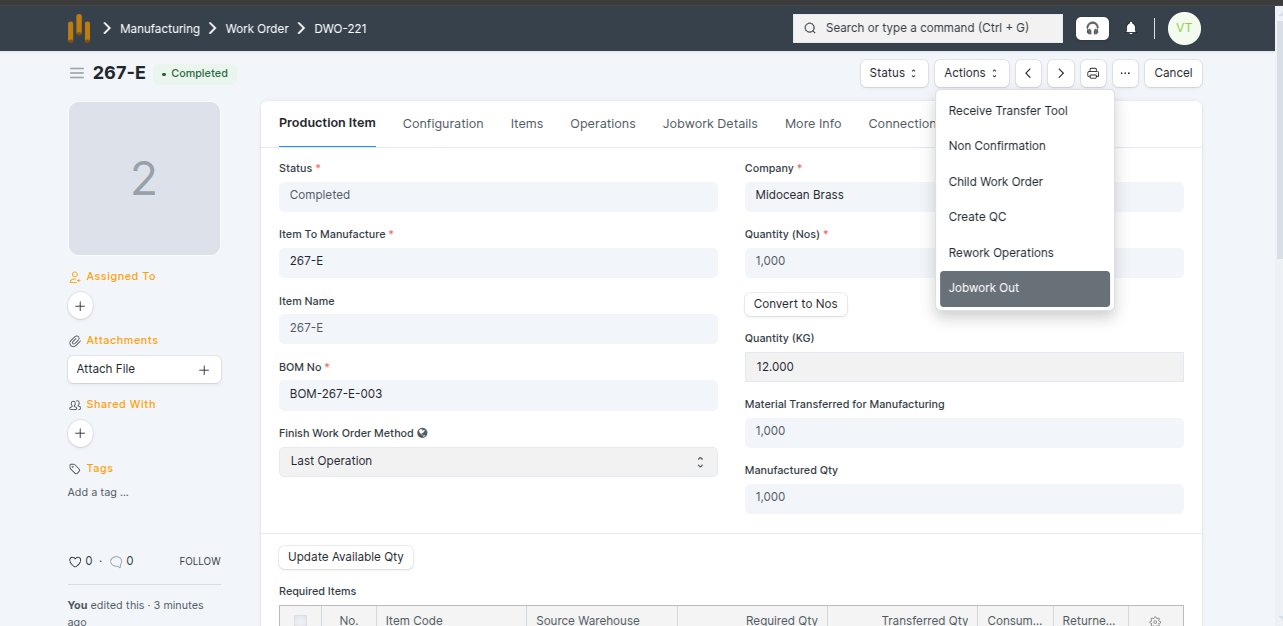
Task: Check the Required Items select-all checkbox
Action: 300,621
